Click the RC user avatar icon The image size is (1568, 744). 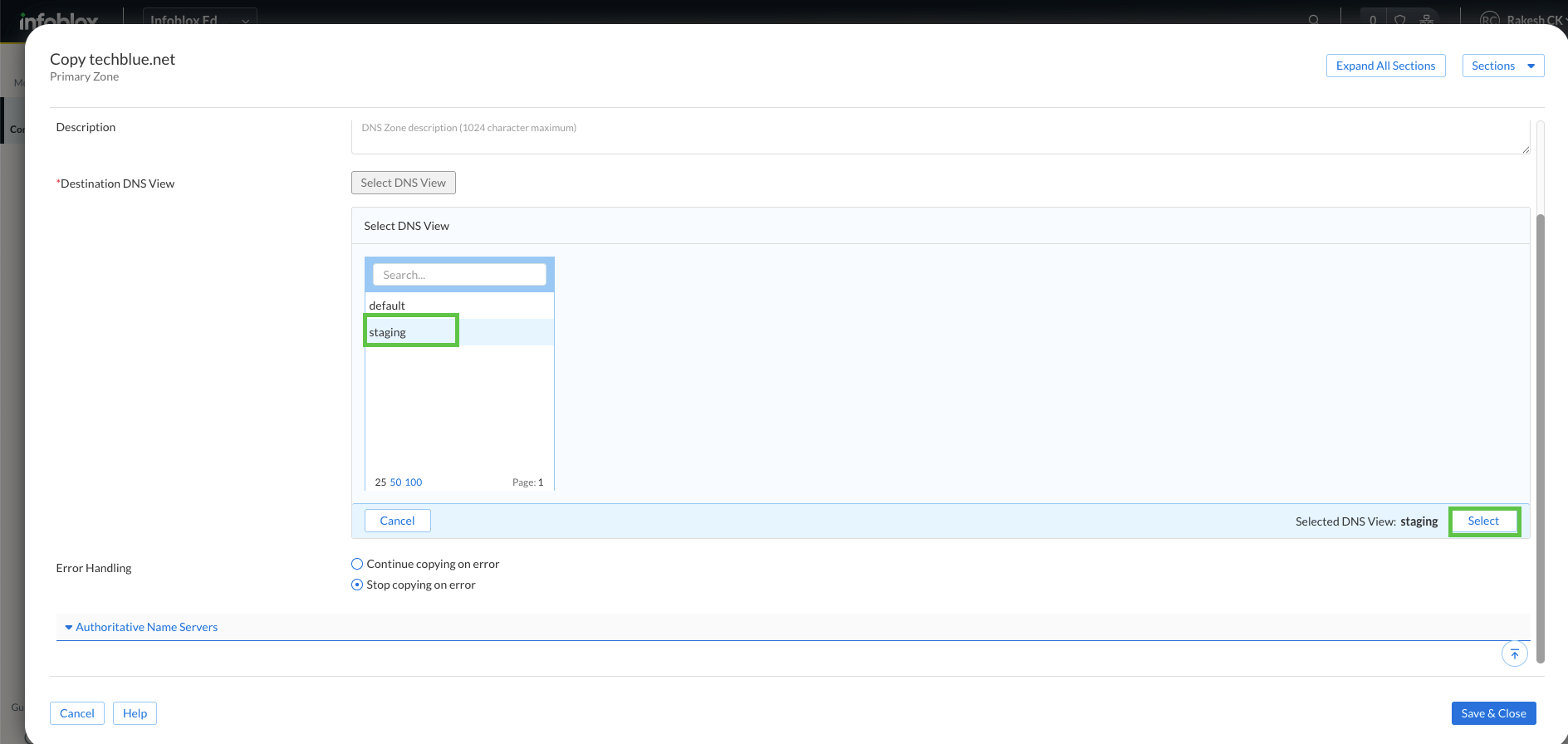coord(1489,19)
